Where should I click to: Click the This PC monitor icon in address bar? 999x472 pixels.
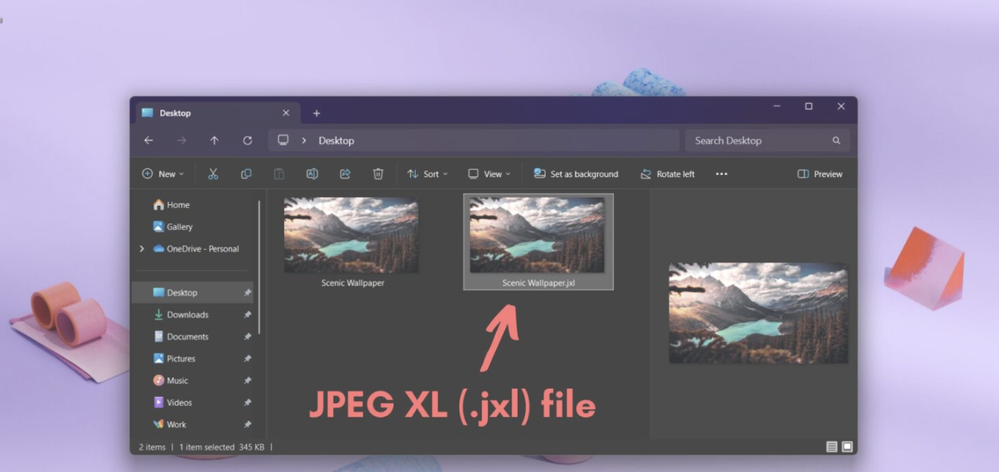[x=284, y=140]
